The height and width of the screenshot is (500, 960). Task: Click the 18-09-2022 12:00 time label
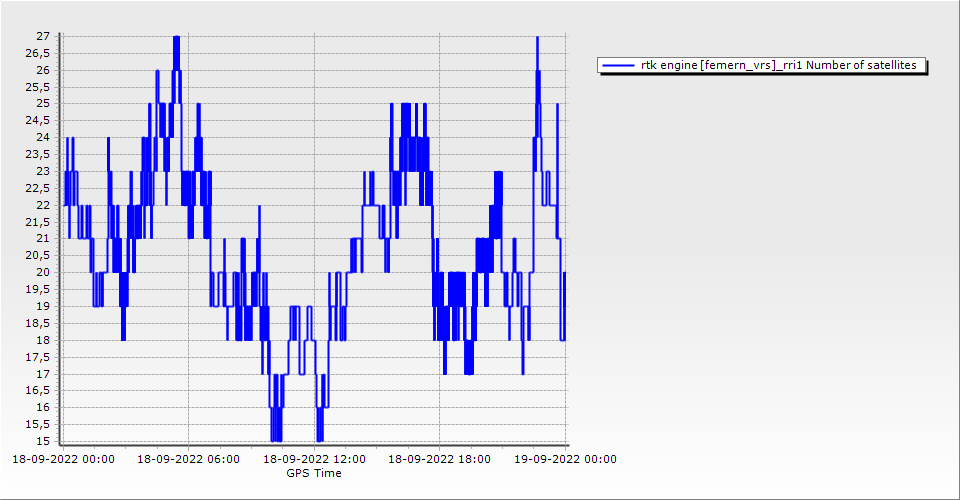pos(313,460)
